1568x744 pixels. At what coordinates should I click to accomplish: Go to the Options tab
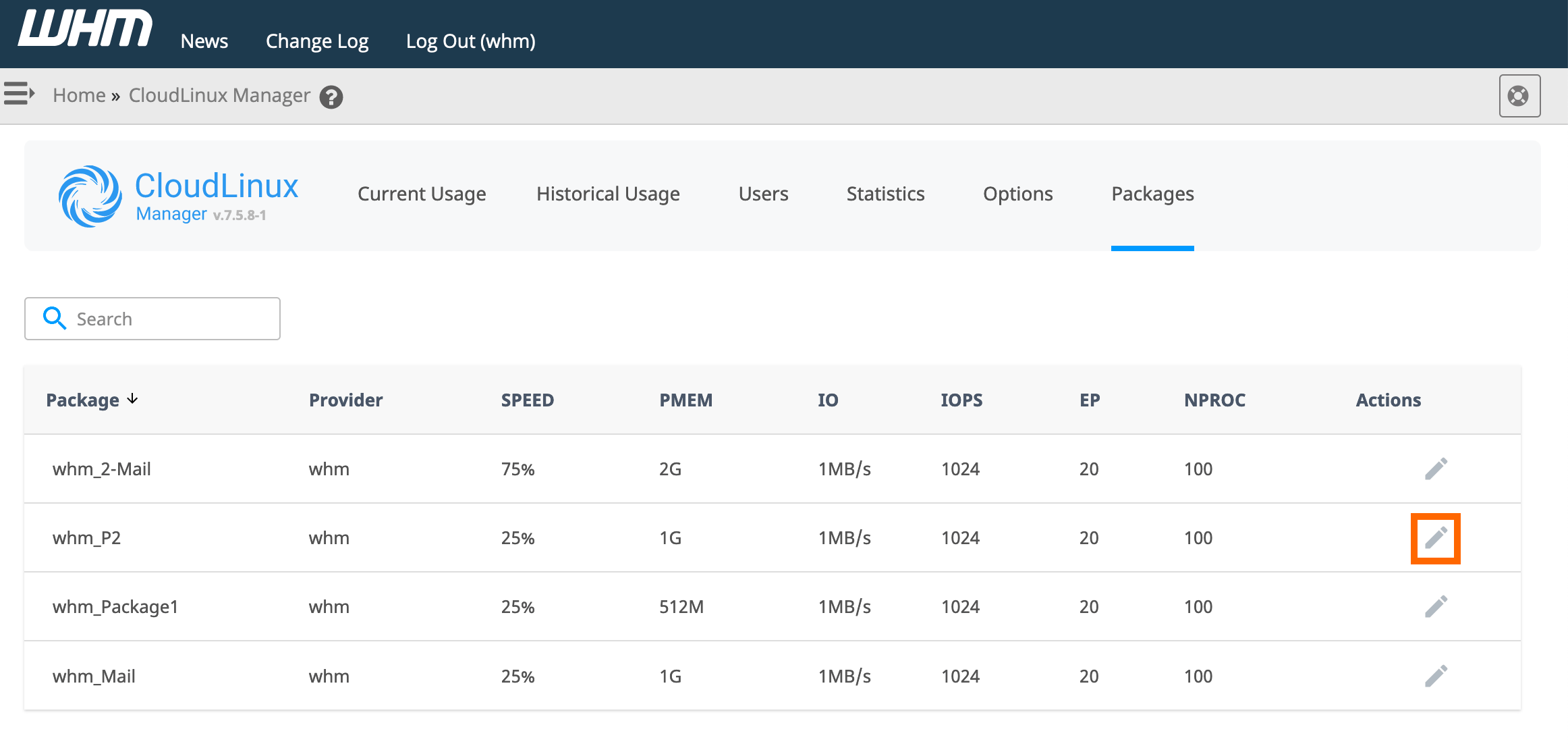click(1017, 194)
